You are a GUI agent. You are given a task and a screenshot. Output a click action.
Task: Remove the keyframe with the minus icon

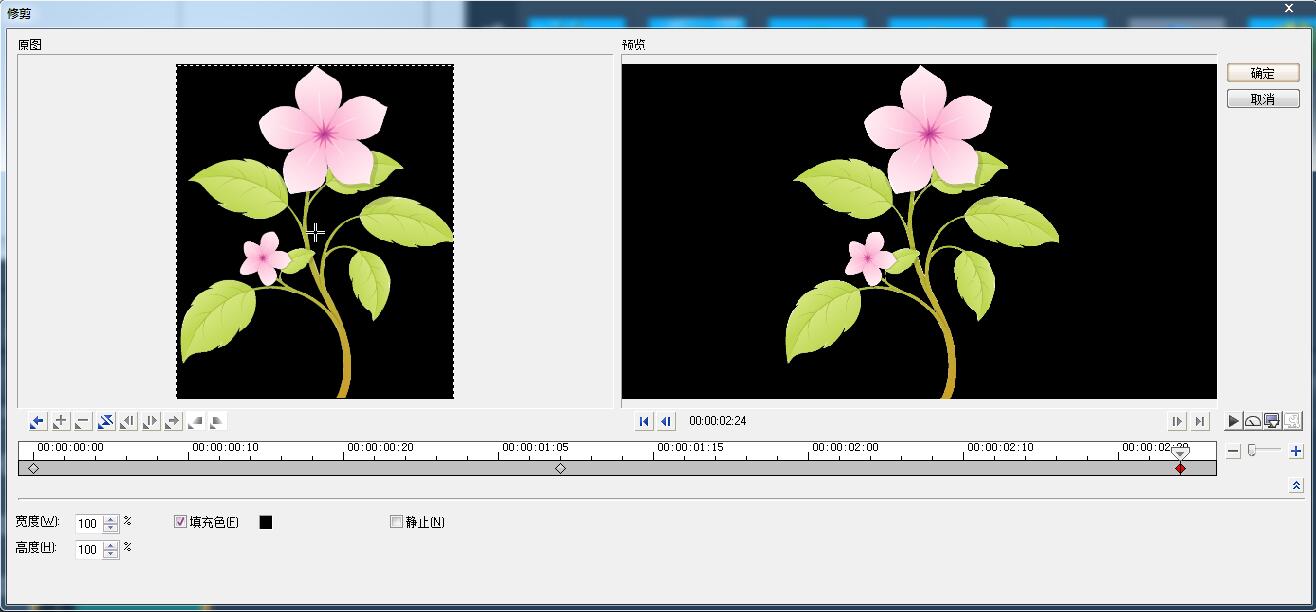pos(83,422)
